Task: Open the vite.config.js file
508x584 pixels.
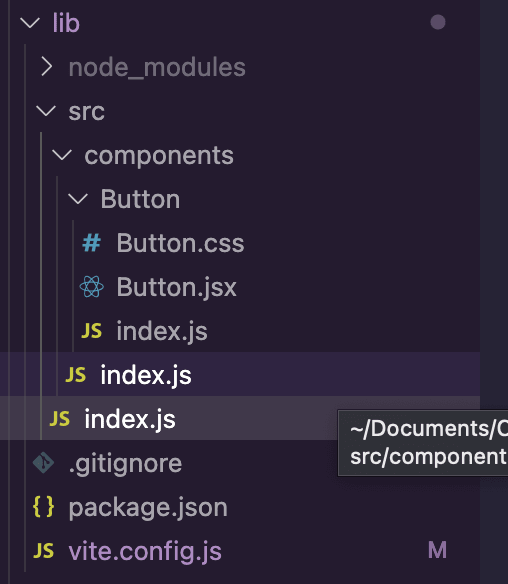Action: click(145, 551)
